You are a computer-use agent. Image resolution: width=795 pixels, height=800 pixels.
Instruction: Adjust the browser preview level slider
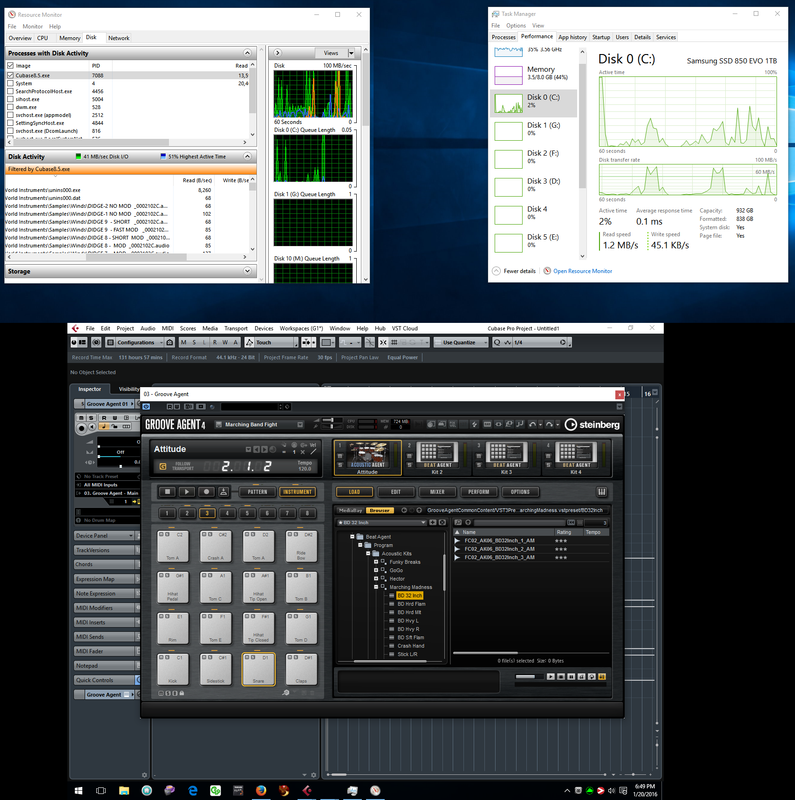530,677
